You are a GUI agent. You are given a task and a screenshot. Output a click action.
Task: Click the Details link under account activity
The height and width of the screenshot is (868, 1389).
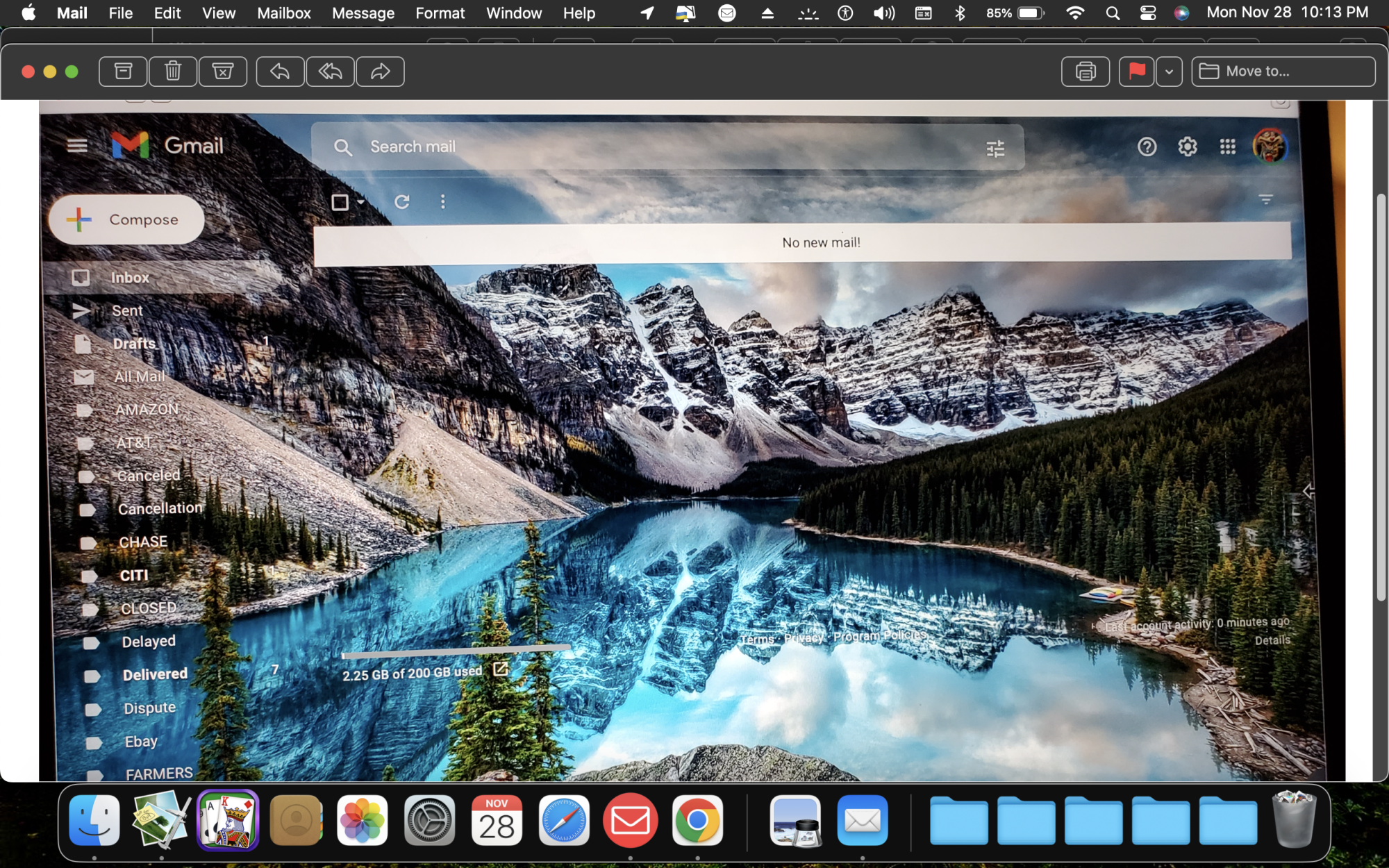pyautogui.click(x=1272, y=640)
